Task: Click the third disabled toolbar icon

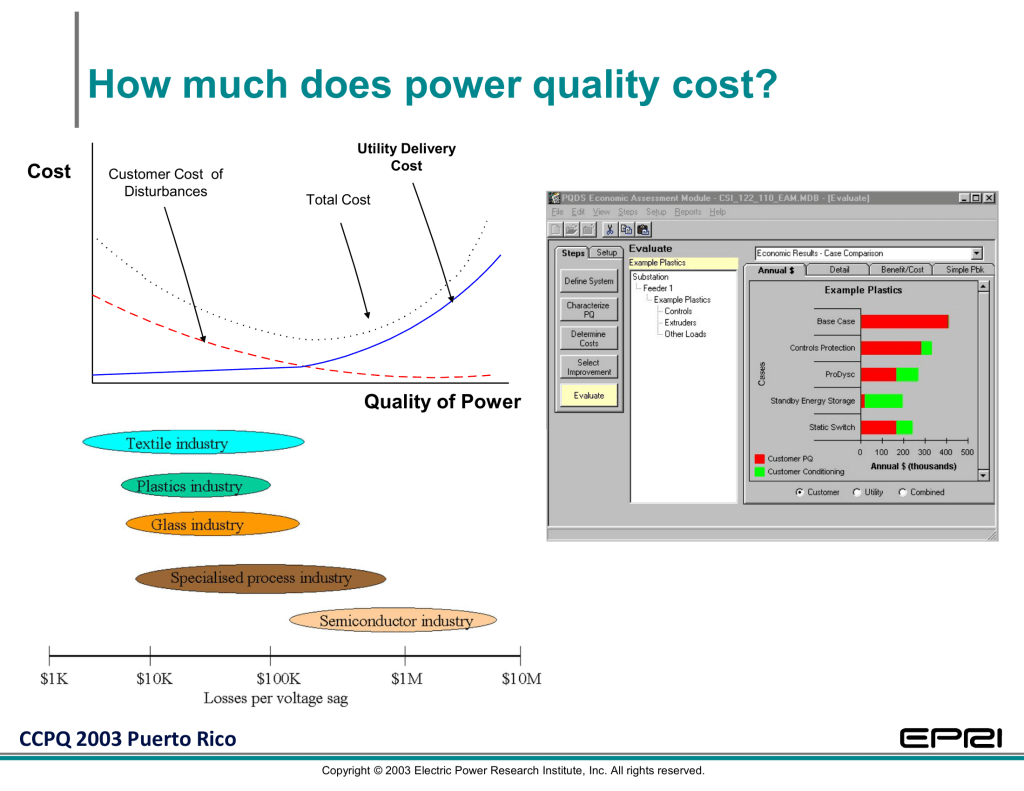Action: click(587, 229)
